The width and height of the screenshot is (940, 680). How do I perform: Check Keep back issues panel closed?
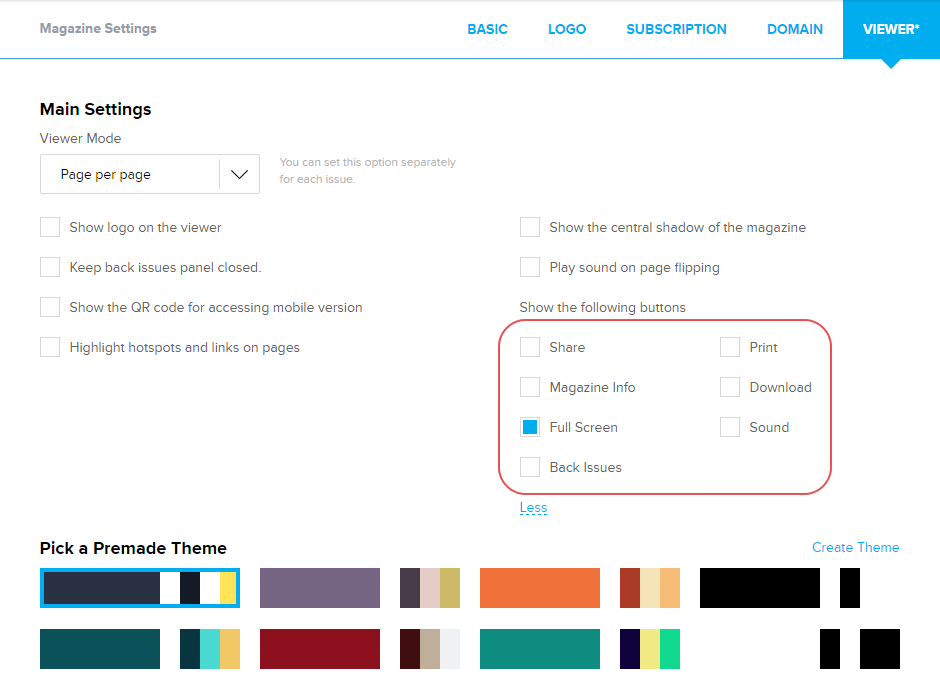(x=50, y=268)
